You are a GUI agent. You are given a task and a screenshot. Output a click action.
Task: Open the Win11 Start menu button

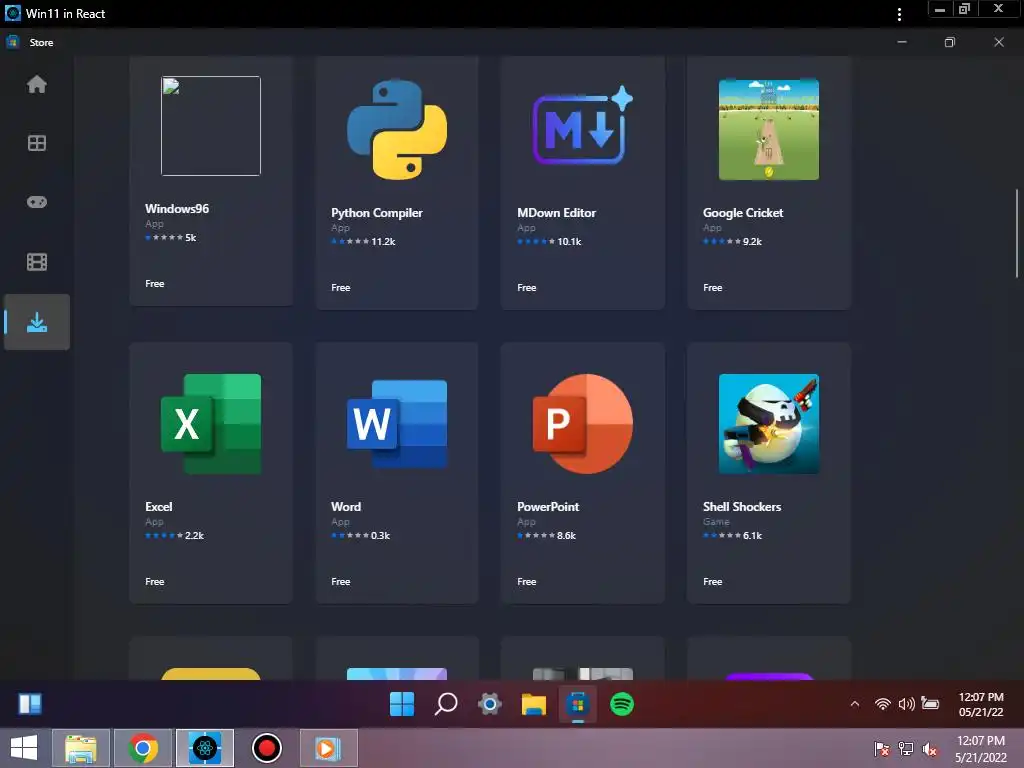[x=402, y=704]
